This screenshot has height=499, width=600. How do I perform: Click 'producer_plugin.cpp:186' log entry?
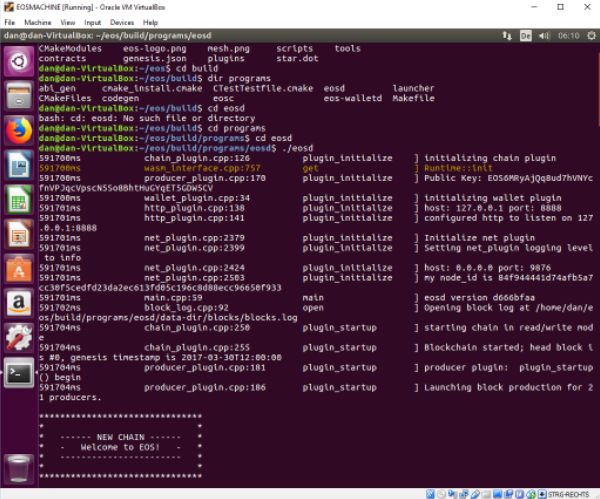click(x=205, y=387)
